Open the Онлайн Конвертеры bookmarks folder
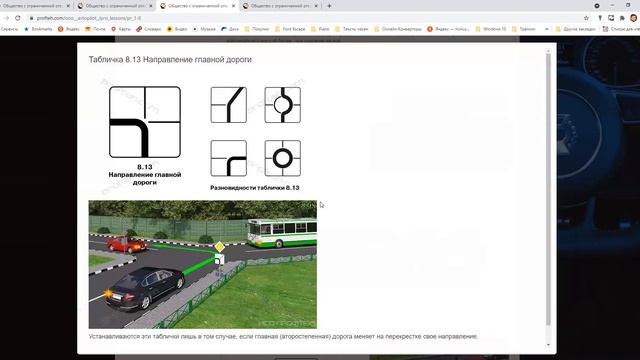The width and height of the screenshot is (640, 360). [398, 29]
